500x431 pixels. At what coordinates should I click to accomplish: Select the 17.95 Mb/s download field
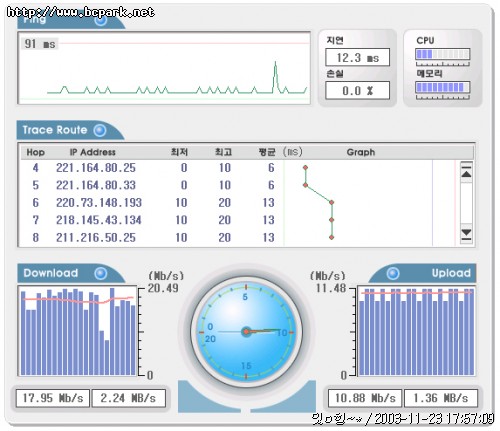pos(53,398)
